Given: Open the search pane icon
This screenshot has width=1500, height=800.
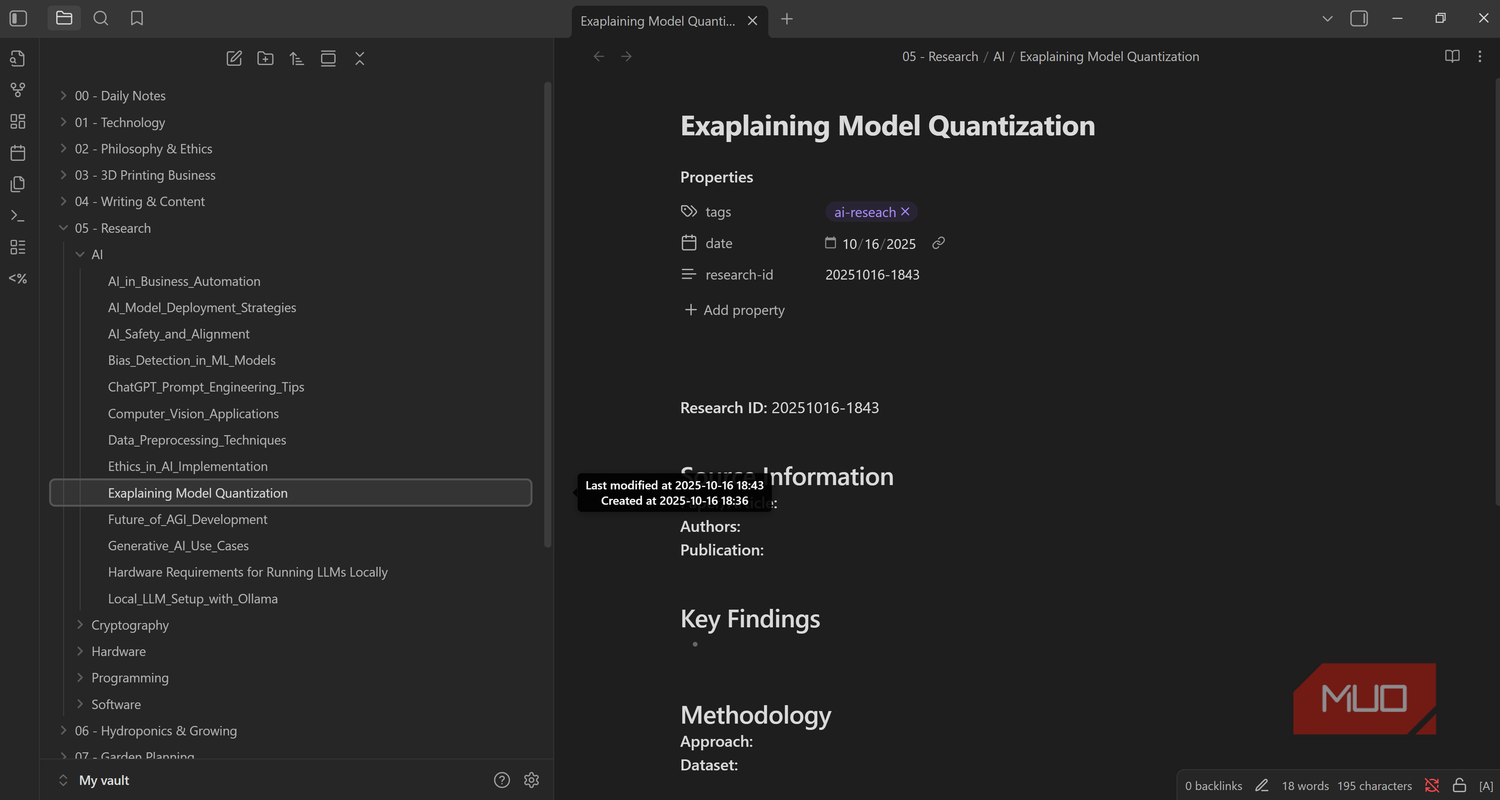Looking at the screenshot, I should (x=100, y=18).
